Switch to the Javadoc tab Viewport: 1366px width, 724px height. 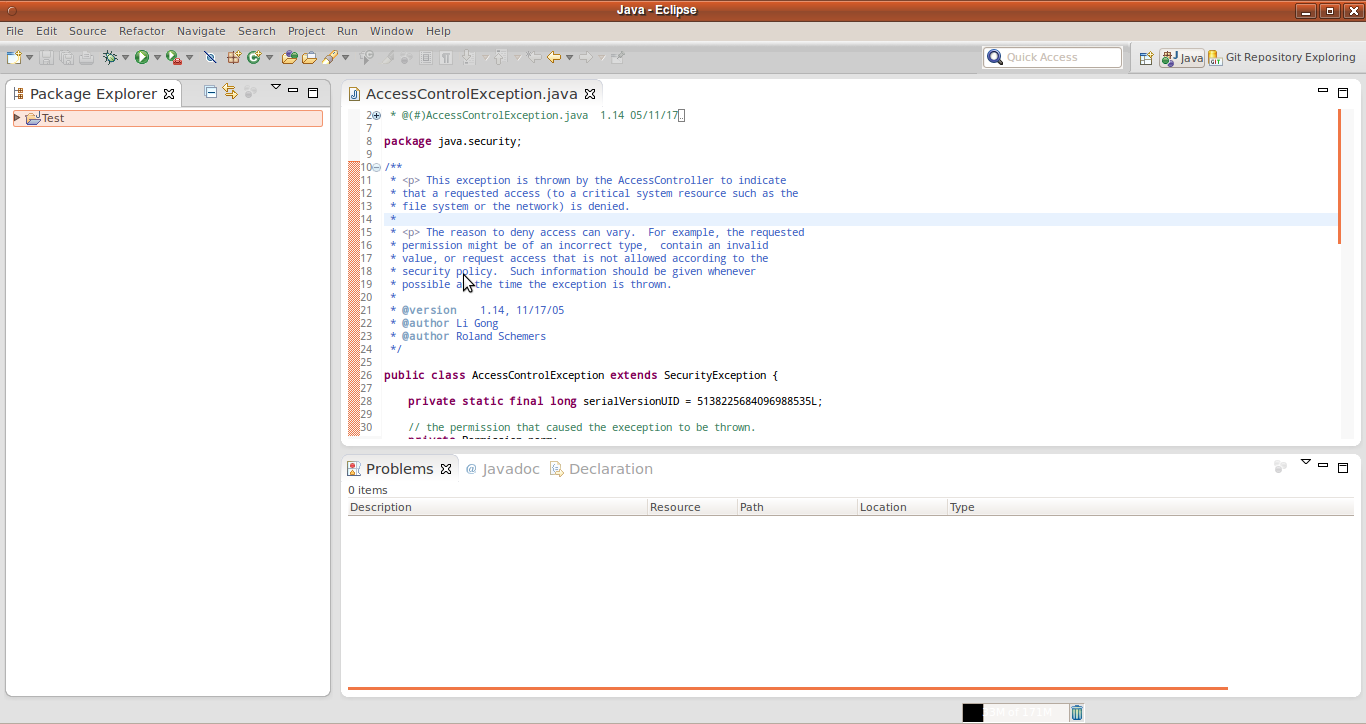tap(503, 469)
